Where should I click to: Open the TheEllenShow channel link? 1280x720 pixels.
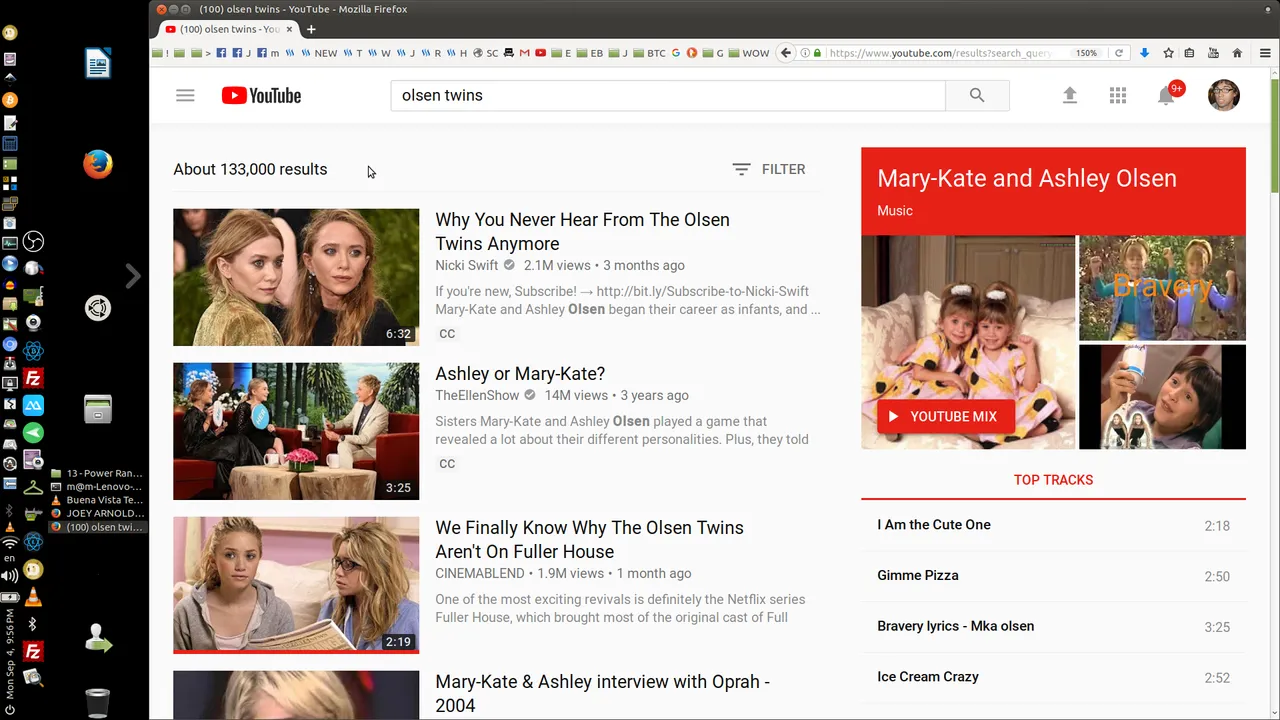[x=477, y=395]
